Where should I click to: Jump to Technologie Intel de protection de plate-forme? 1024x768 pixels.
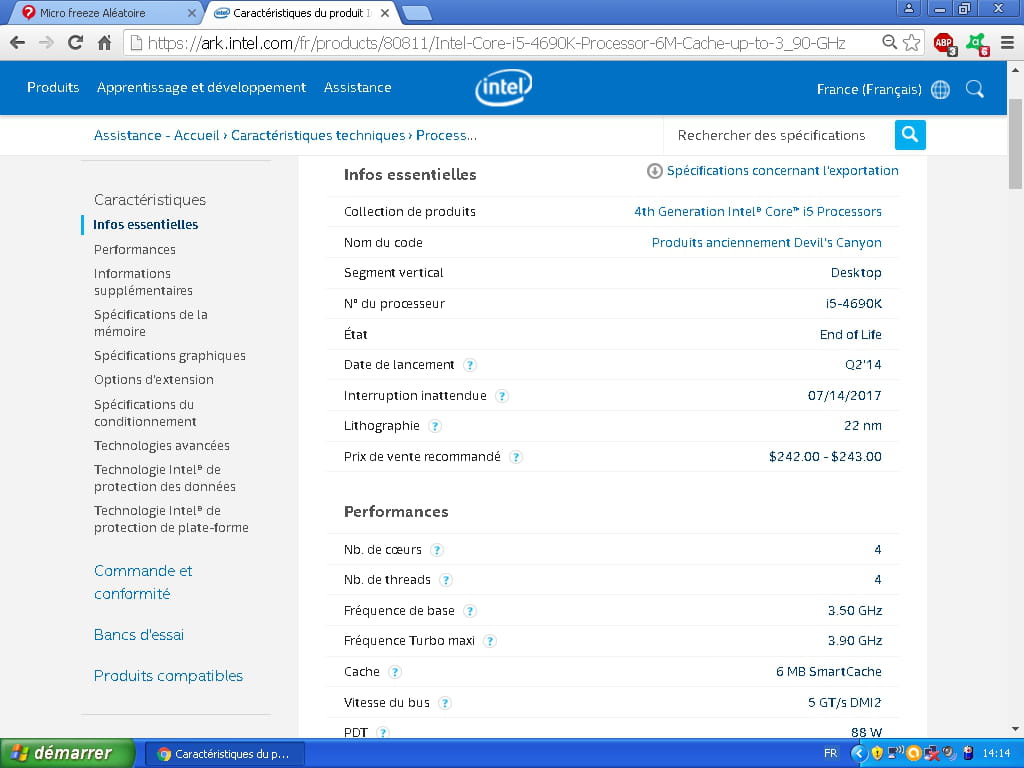point(171,519)
